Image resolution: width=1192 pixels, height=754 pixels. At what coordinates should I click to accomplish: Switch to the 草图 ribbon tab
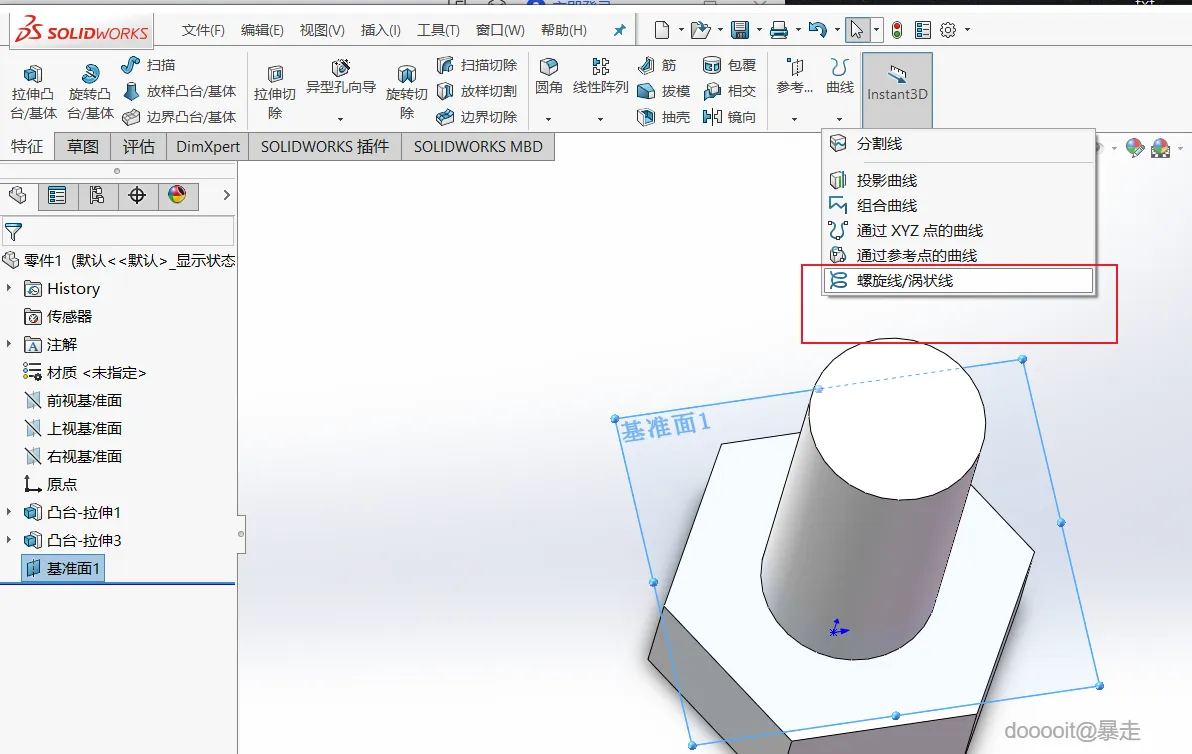point(83,147)
